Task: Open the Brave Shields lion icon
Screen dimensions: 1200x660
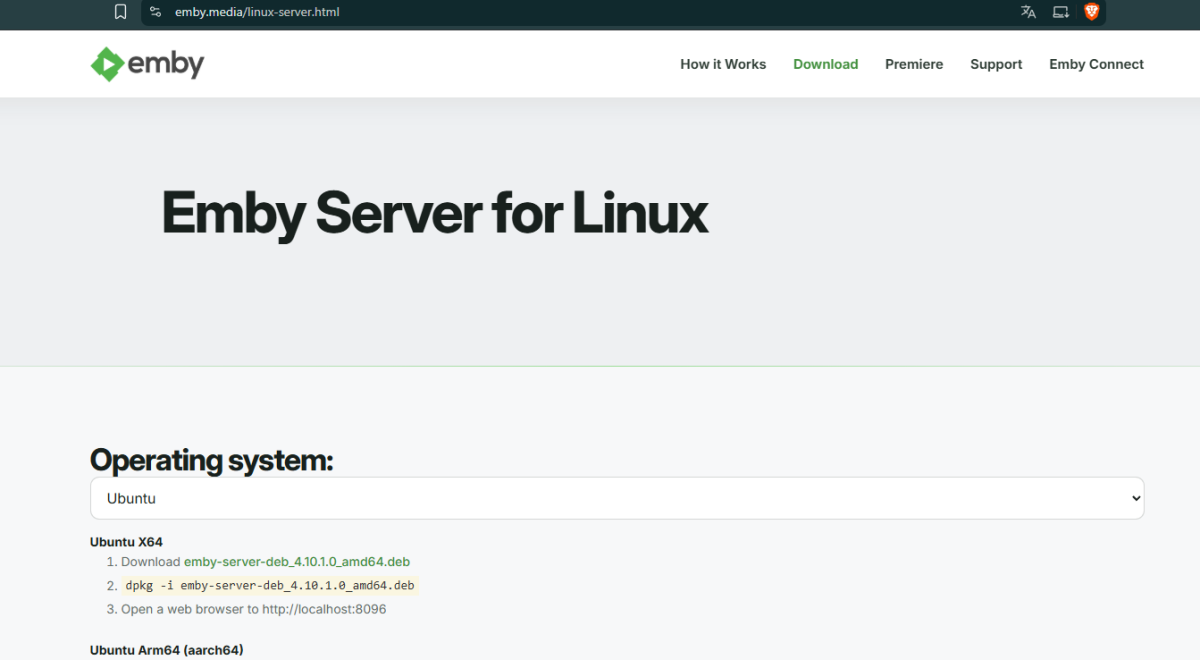Action: [1092, 12]
